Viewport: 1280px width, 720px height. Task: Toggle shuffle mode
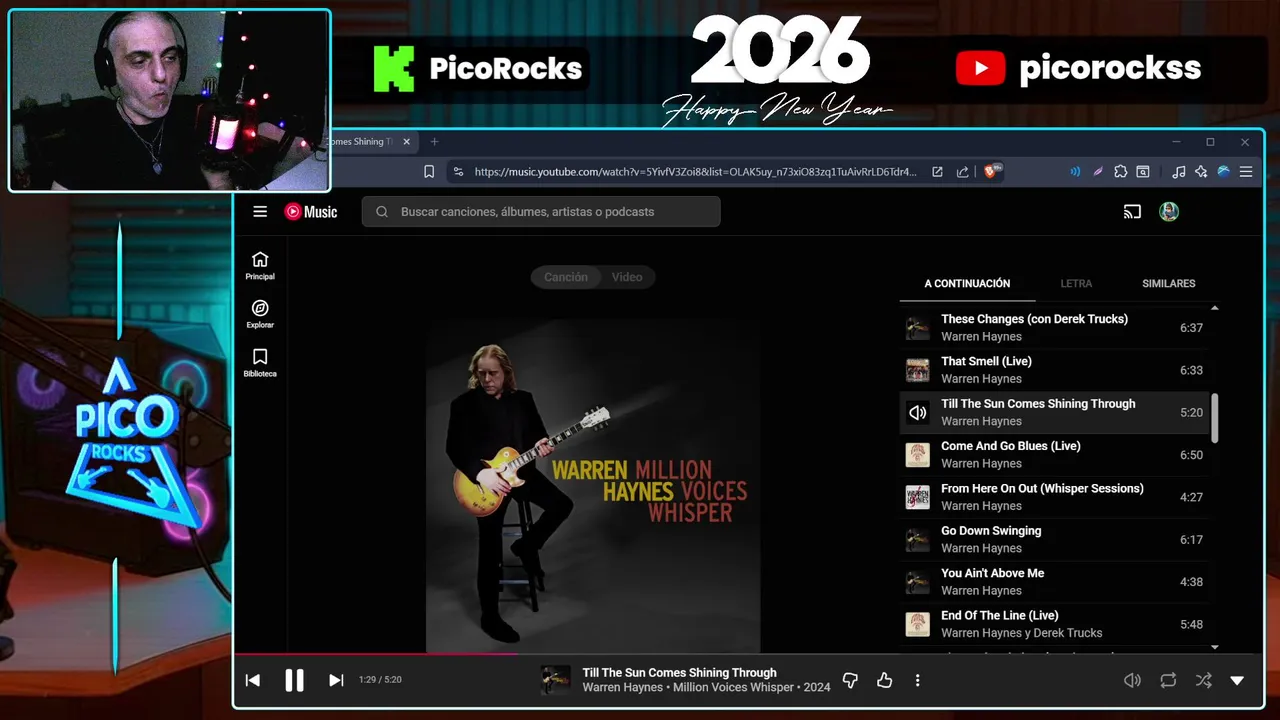coord(1203,680)
